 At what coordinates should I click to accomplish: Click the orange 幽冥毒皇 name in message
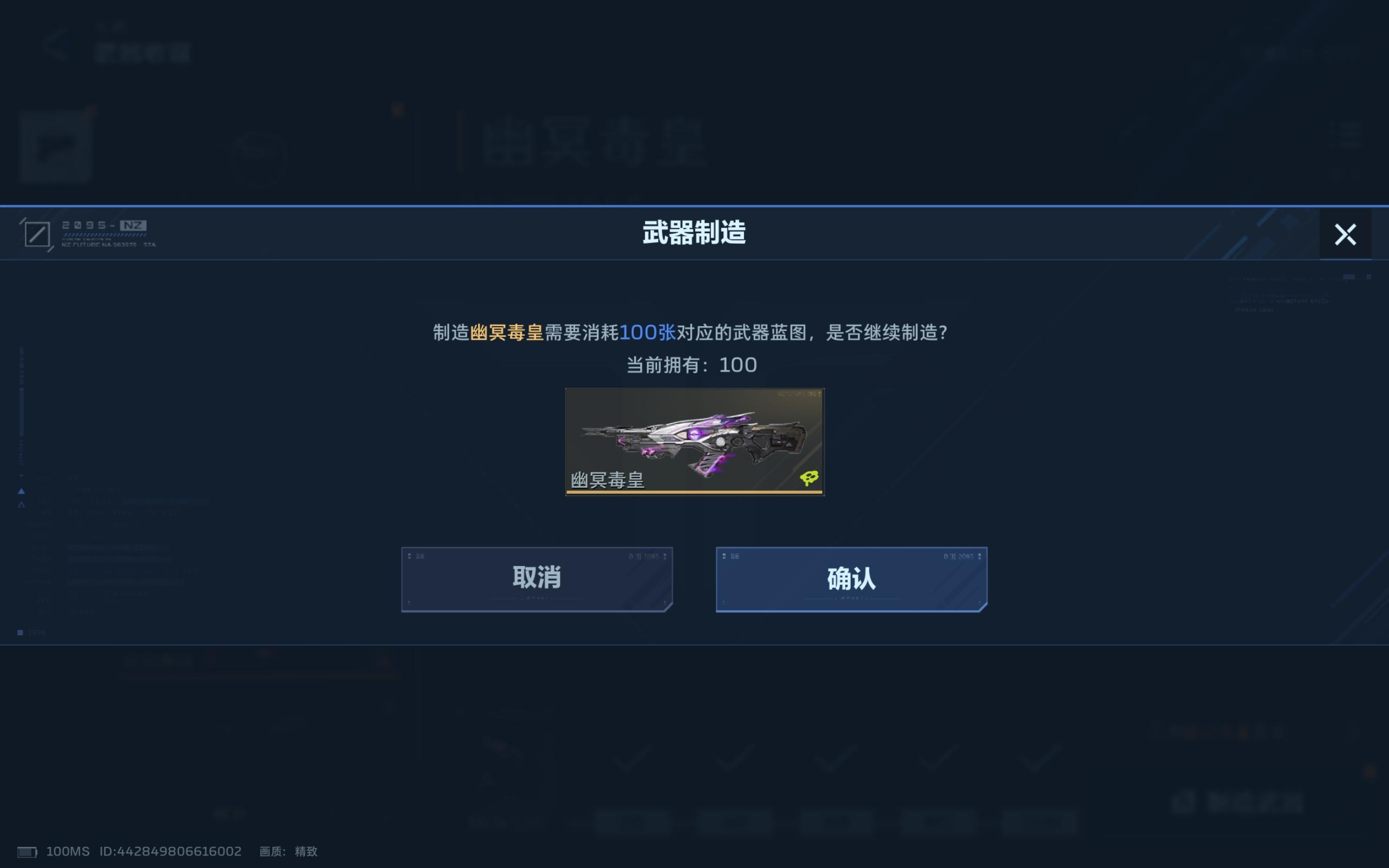click(x=506, y=333)
